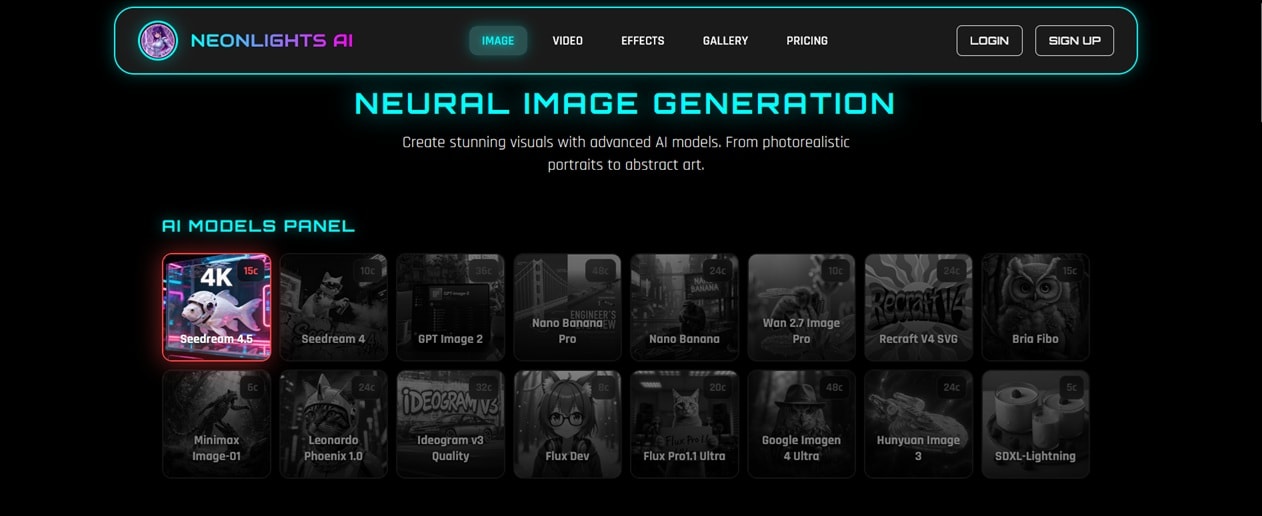The width and height of the screenshot is (1262, 516).
Task: Click the 32c badge on Ideogram v3 Quality
Action: pyautogui.click(x=485, y=388)
